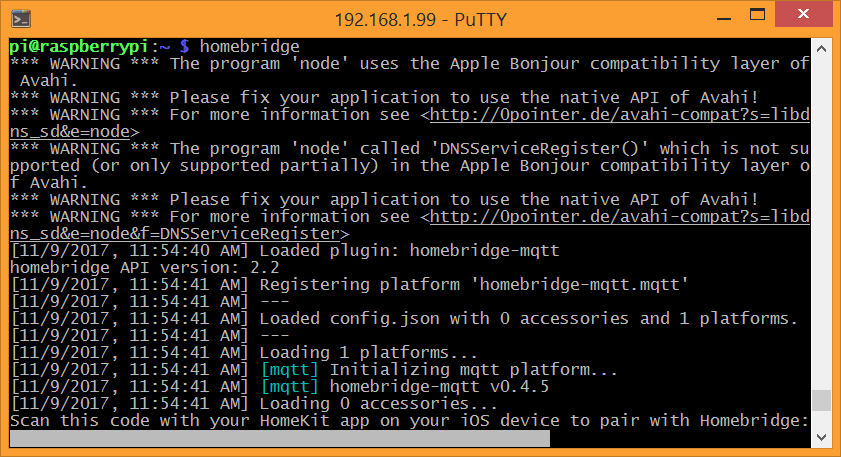Screen dimensions: 841x457
Task: Click the 'homebridge API version: 2.2' line
Action: pos(145,268)
